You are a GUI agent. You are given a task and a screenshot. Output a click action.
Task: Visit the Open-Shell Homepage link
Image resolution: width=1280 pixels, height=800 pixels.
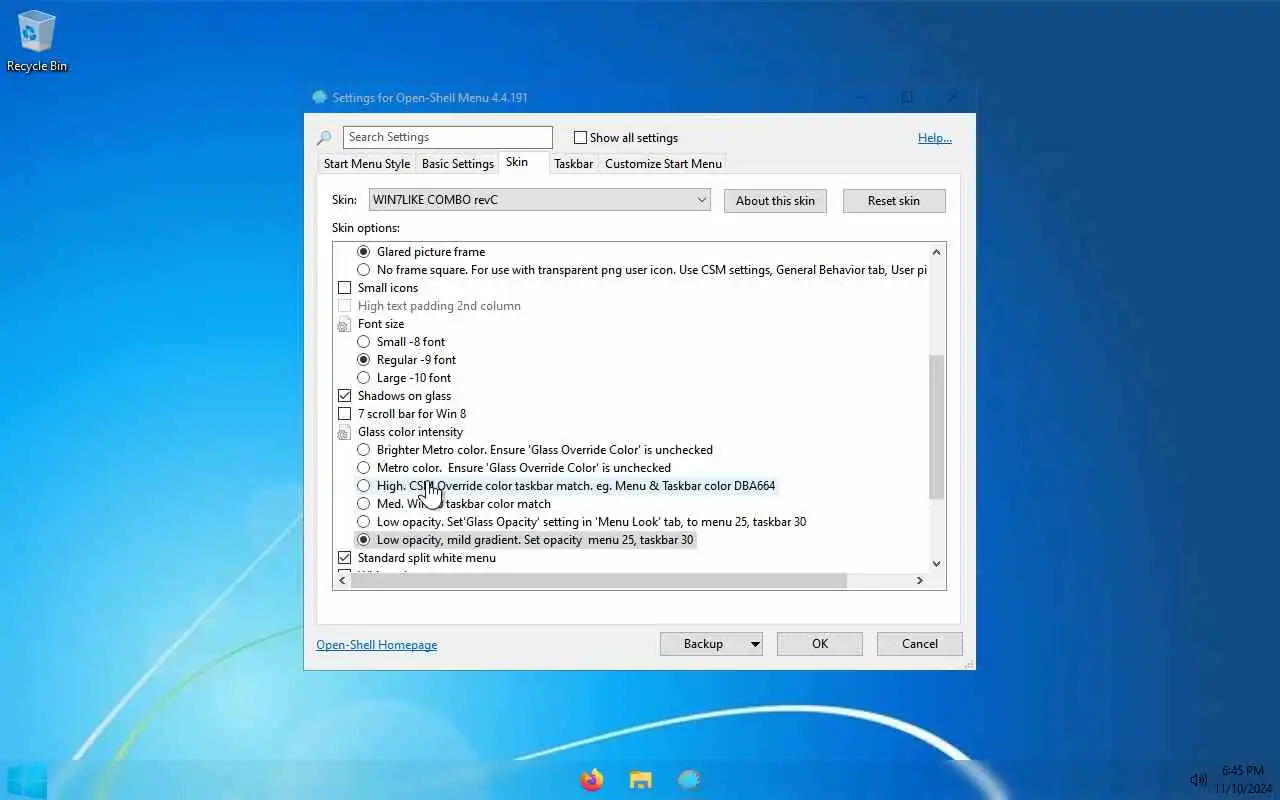(377, 645)
